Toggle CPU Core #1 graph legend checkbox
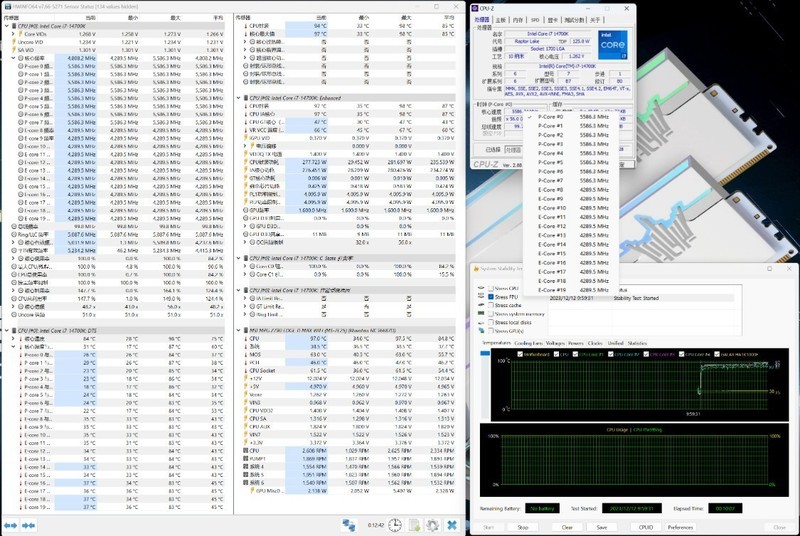This screenshot has height=536, width=800. click(x=575, y=354)
